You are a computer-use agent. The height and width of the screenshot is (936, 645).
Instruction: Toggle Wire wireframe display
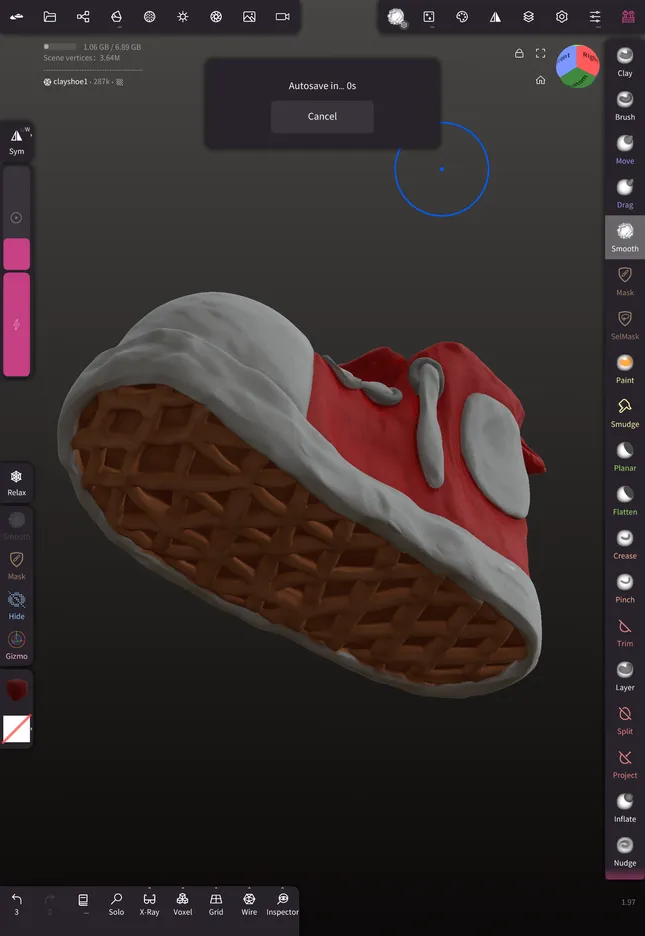click(249, 903)
